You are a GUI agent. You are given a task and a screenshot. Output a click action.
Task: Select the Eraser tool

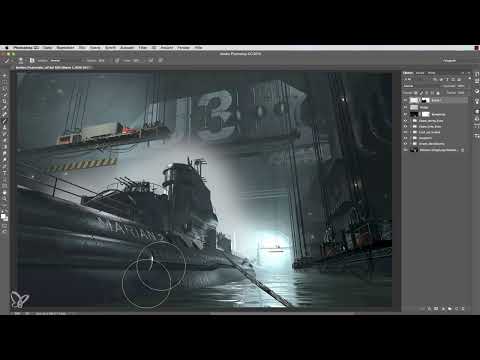tap(4, 140)
